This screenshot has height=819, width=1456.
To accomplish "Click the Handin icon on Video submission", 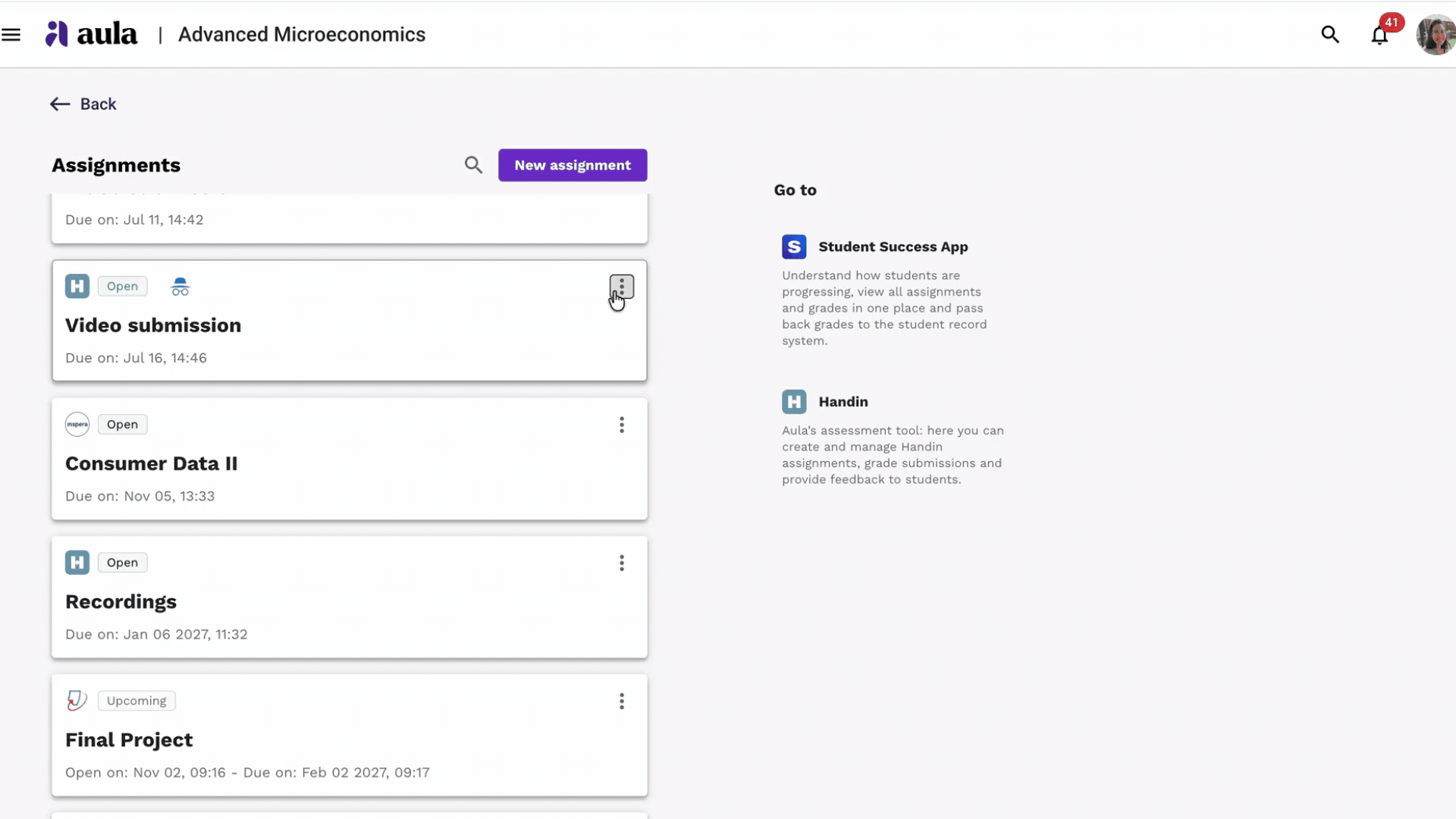I will (x=77, y=286).
